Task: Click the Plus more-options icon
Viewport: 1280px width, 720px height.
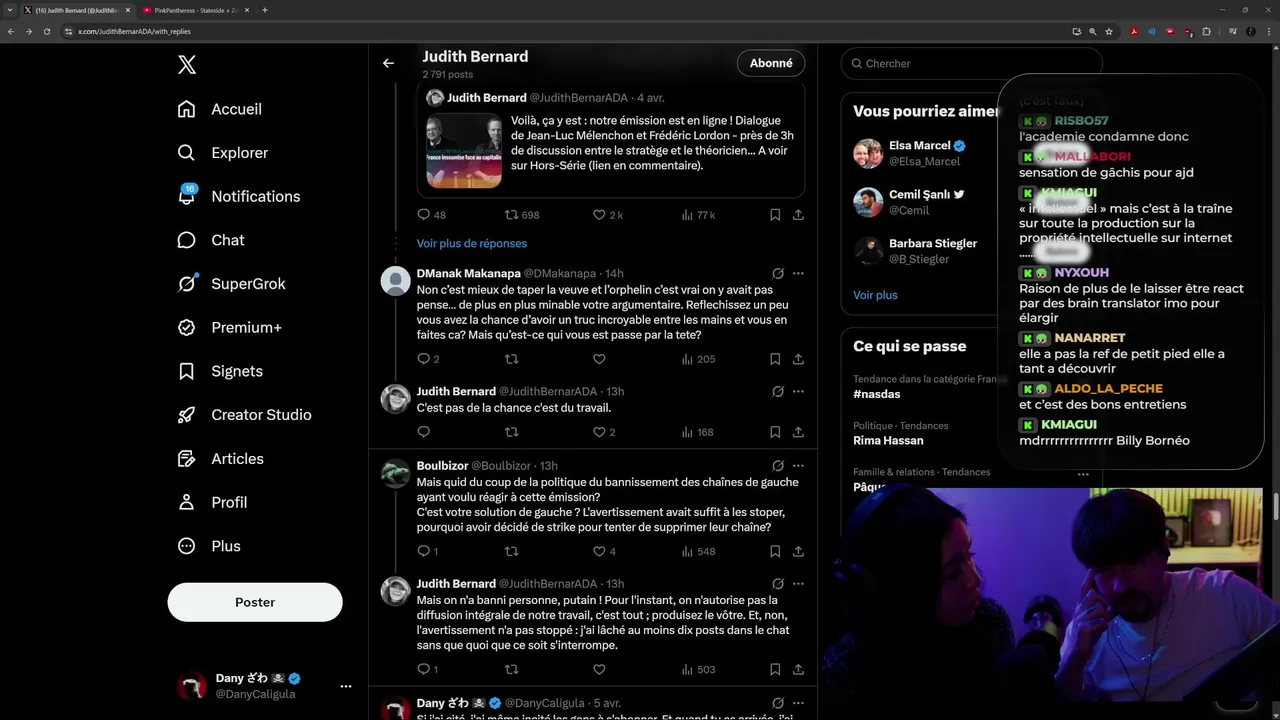Action: click(186, 546)
